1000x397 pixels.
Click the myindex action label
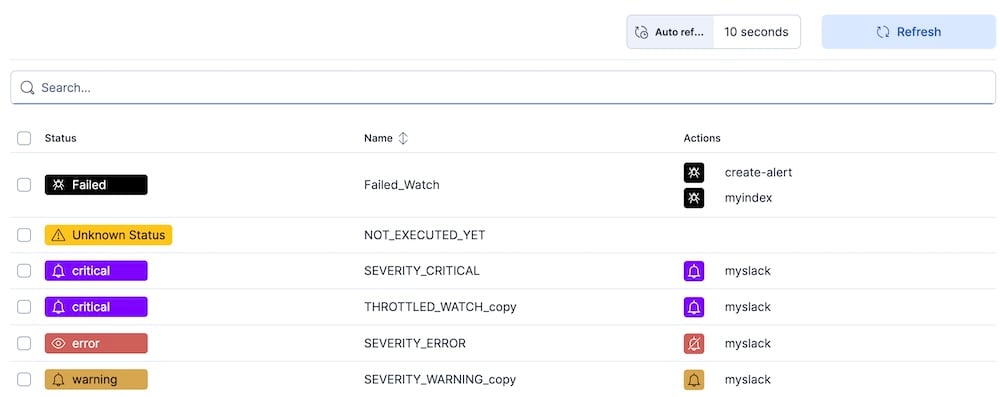coord(748,198)
